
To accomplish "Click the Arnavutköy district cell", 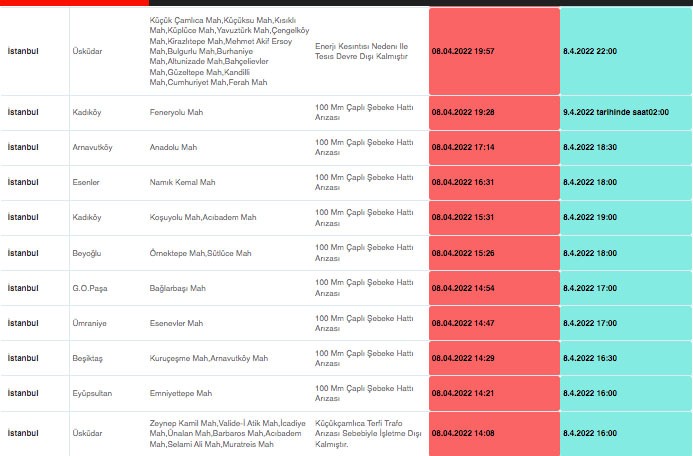I will (90, 146).
